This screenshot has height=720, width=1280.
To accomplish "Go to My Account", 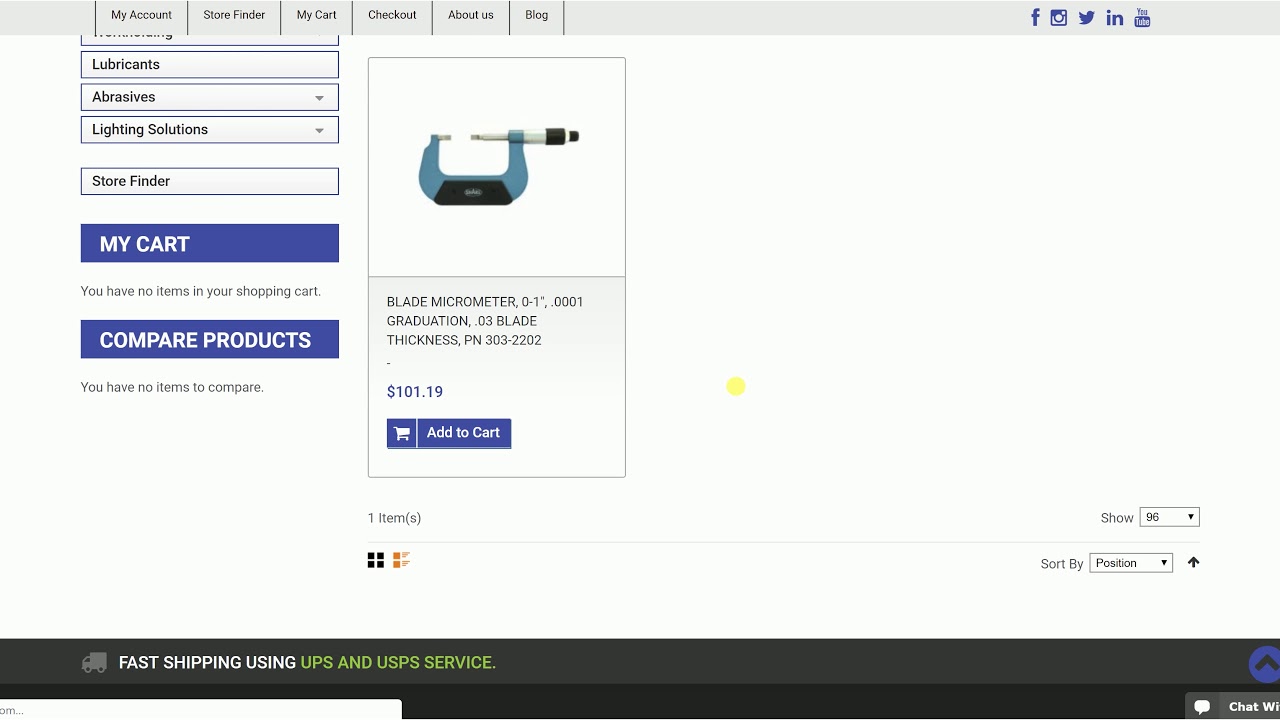I will 141,15.
